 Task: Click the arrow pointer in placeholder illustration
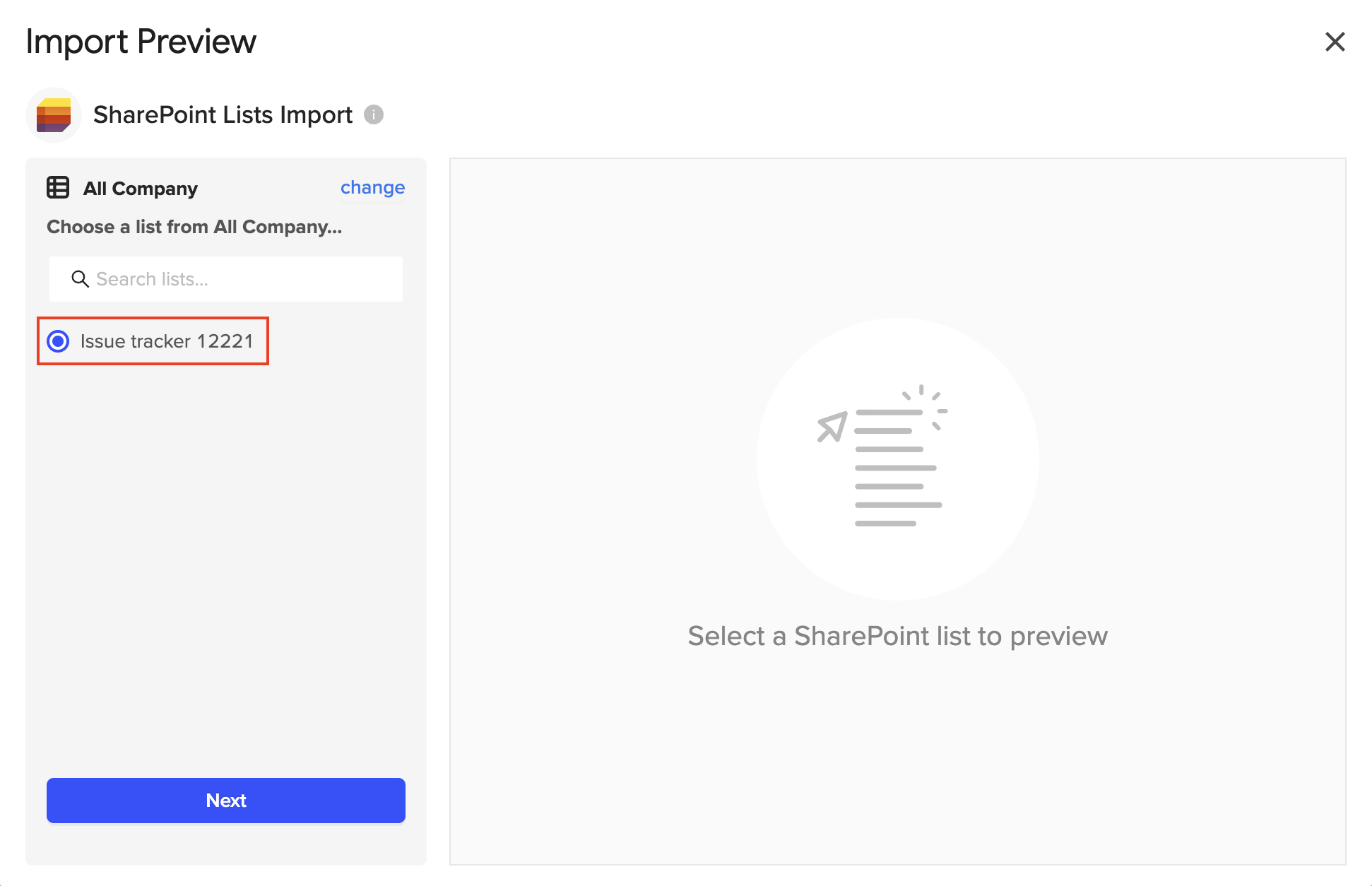(832, 426)
